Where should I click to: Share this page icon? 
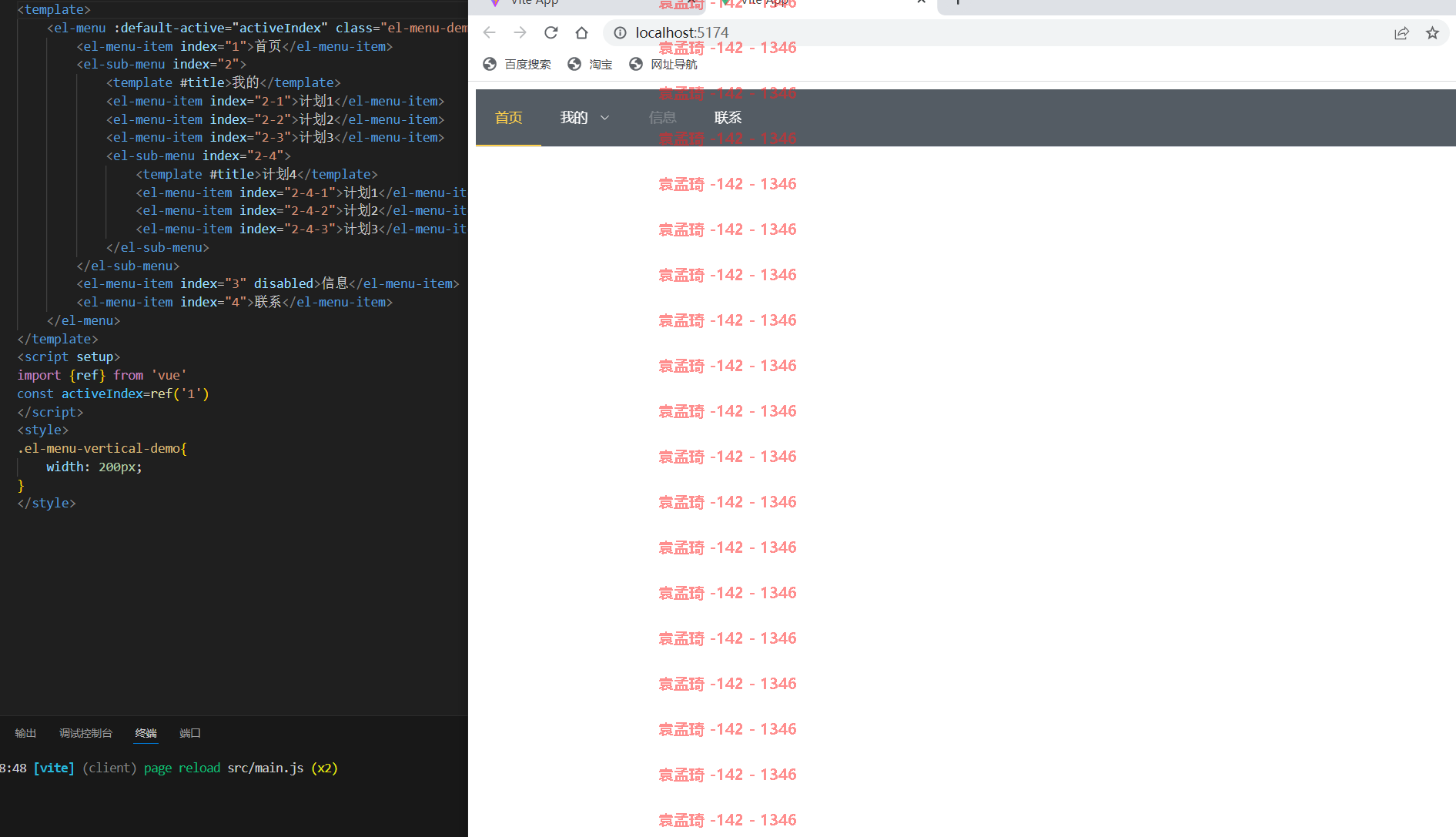coord(1401,32)
